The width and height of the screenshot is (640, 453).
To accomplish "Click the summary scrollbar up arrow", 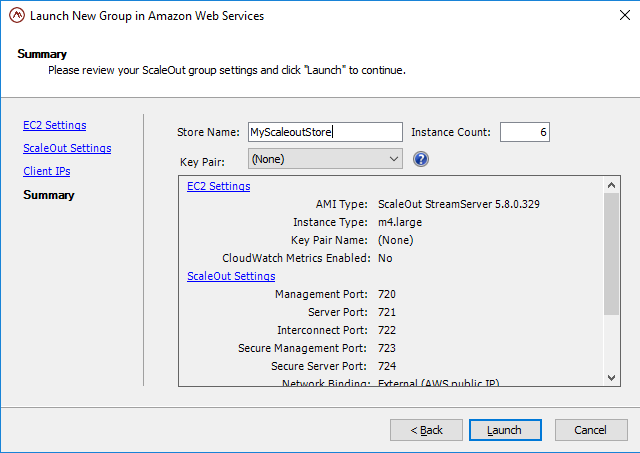I will pyautogui.click(x=611, y=185).
